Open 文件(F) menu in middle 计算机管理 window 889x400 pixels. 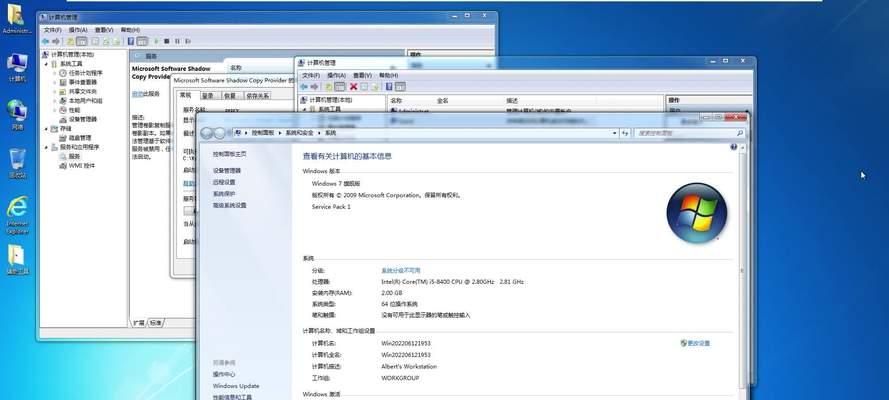pyautogui.click(x=311, y=75)
